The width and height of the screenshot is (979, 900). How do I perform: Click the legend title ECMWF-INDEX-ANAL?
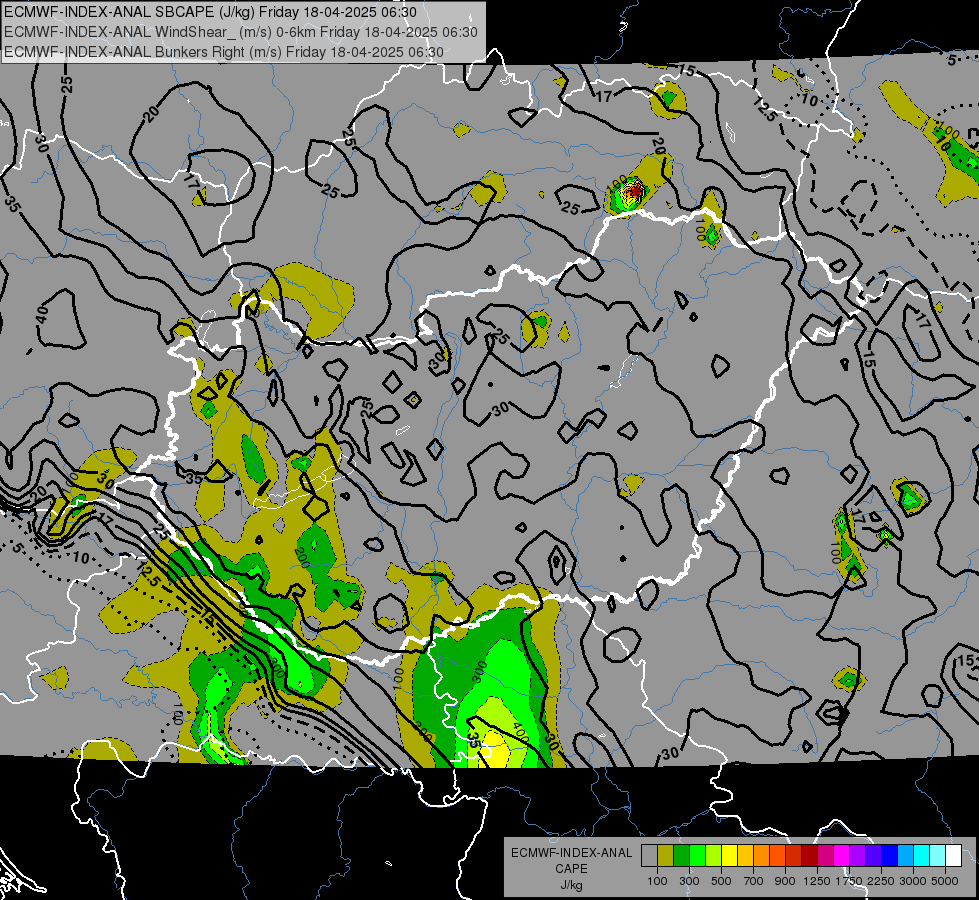coord(571,853)
